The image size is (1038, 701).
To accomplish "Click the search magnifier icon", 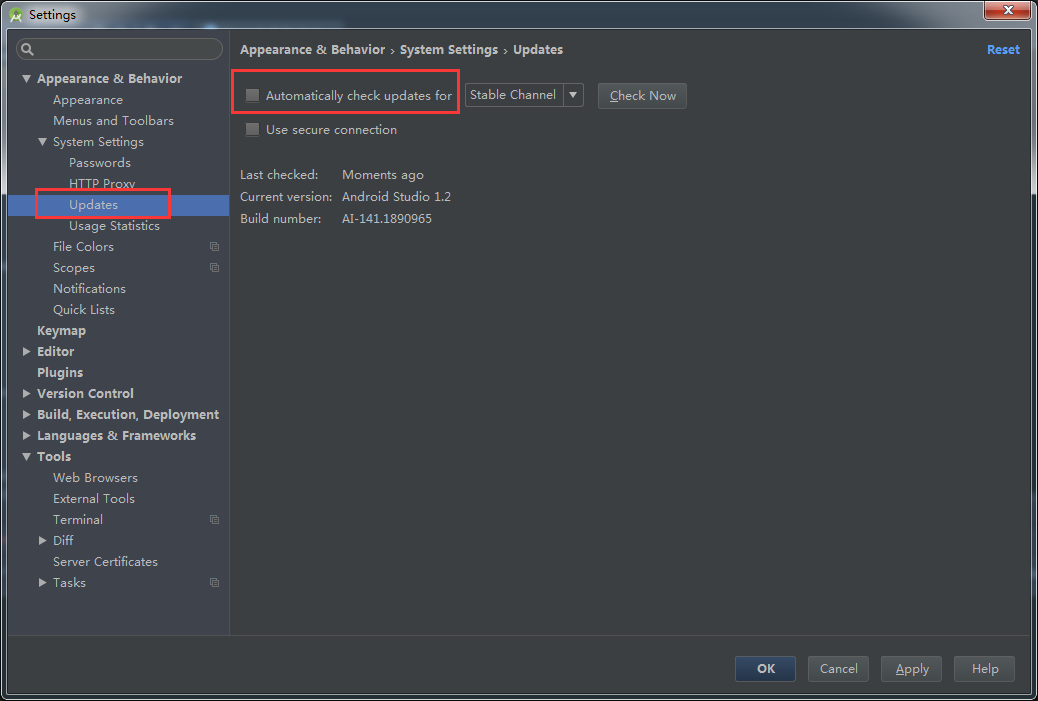I will (27, 49).
